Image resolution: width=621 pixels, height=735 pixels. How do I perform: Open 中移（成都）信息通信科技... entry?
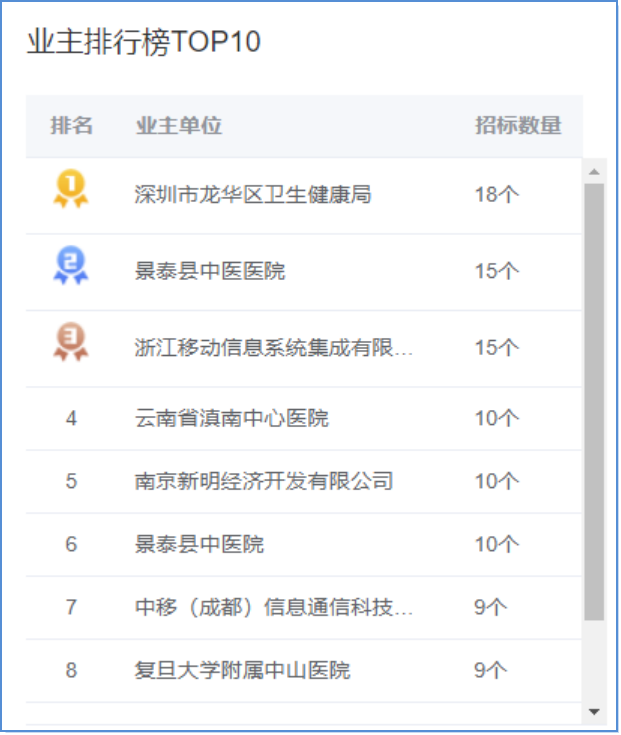(x=274, y=607)
